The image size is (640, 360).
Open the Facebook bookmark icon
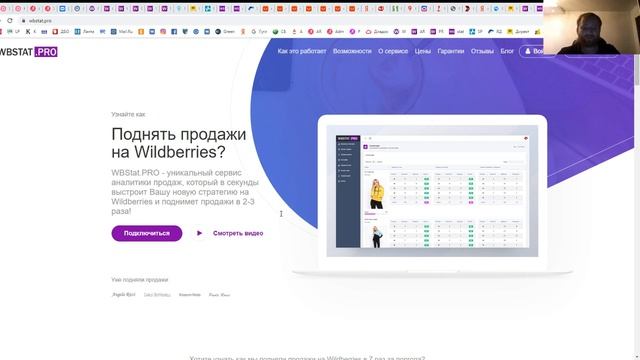click(x=174, y=31)
